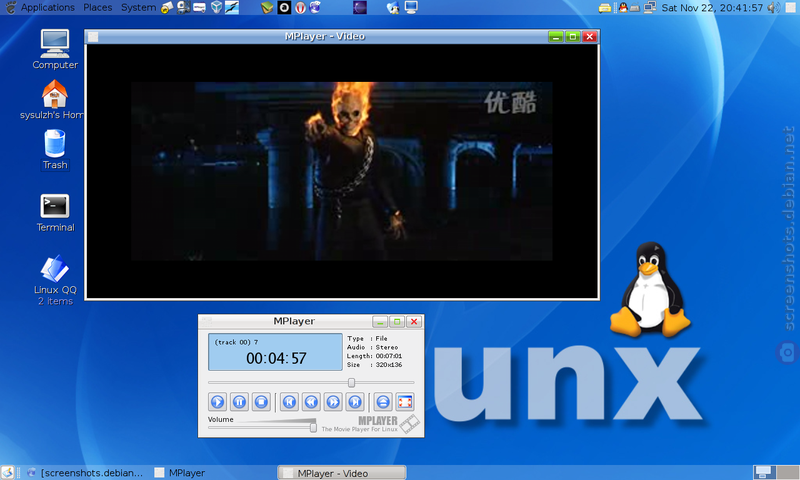
Task: Click the keyboard indicator tray icon
Action: pyautogui.click(x=635, y=8)
